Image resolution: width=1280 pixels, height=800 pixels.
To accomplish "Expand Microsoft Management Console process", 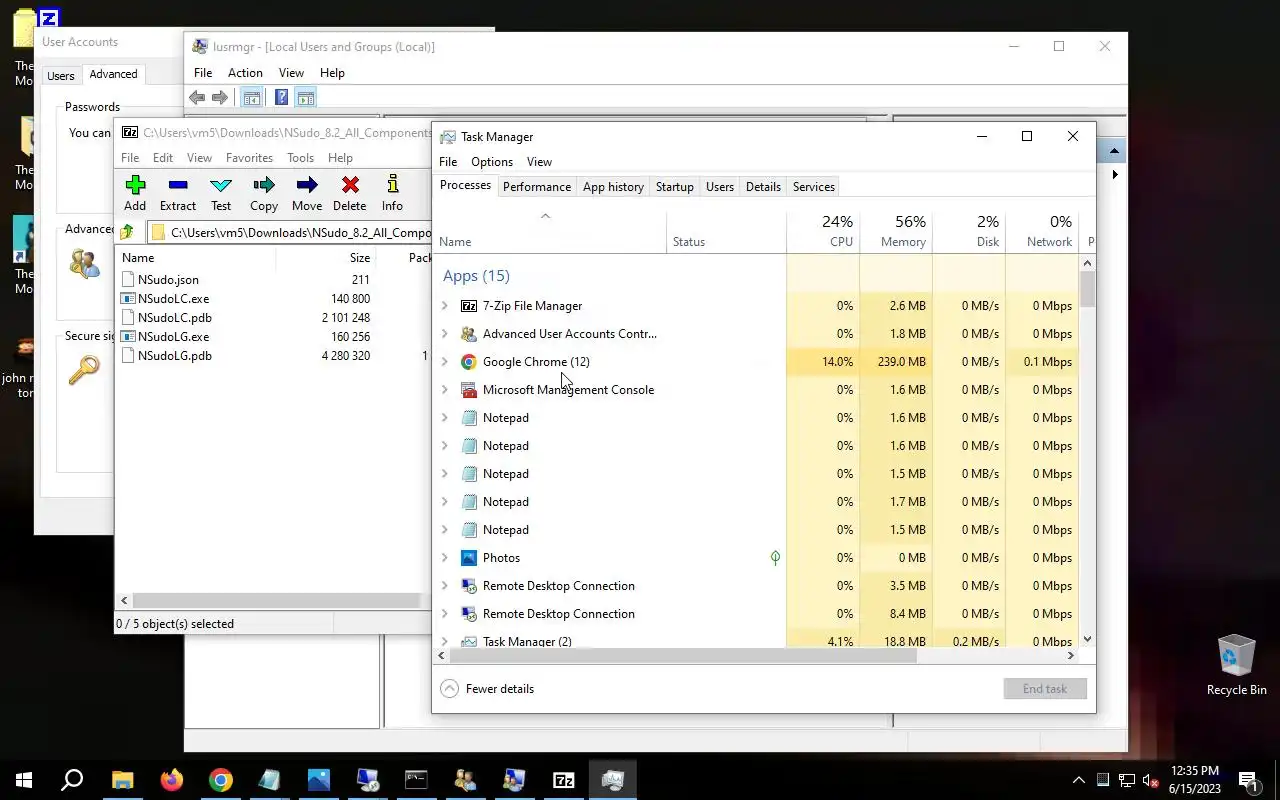I will [445, 390].
